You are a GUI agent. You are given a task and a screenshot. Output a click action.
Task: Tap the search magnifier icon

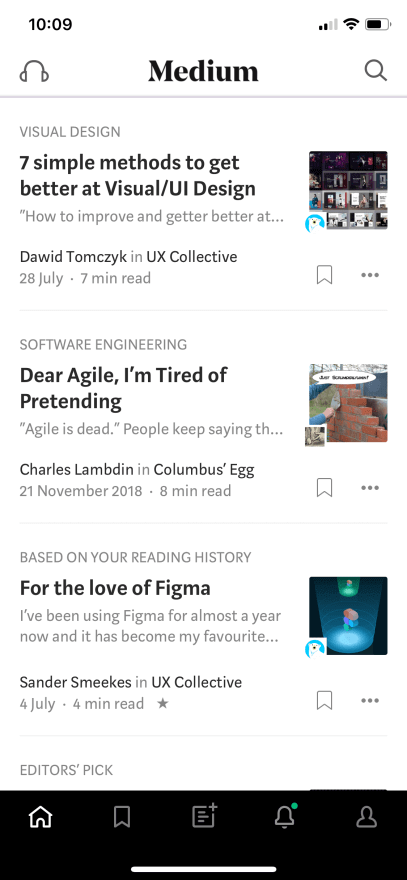[x=376, y=71]
